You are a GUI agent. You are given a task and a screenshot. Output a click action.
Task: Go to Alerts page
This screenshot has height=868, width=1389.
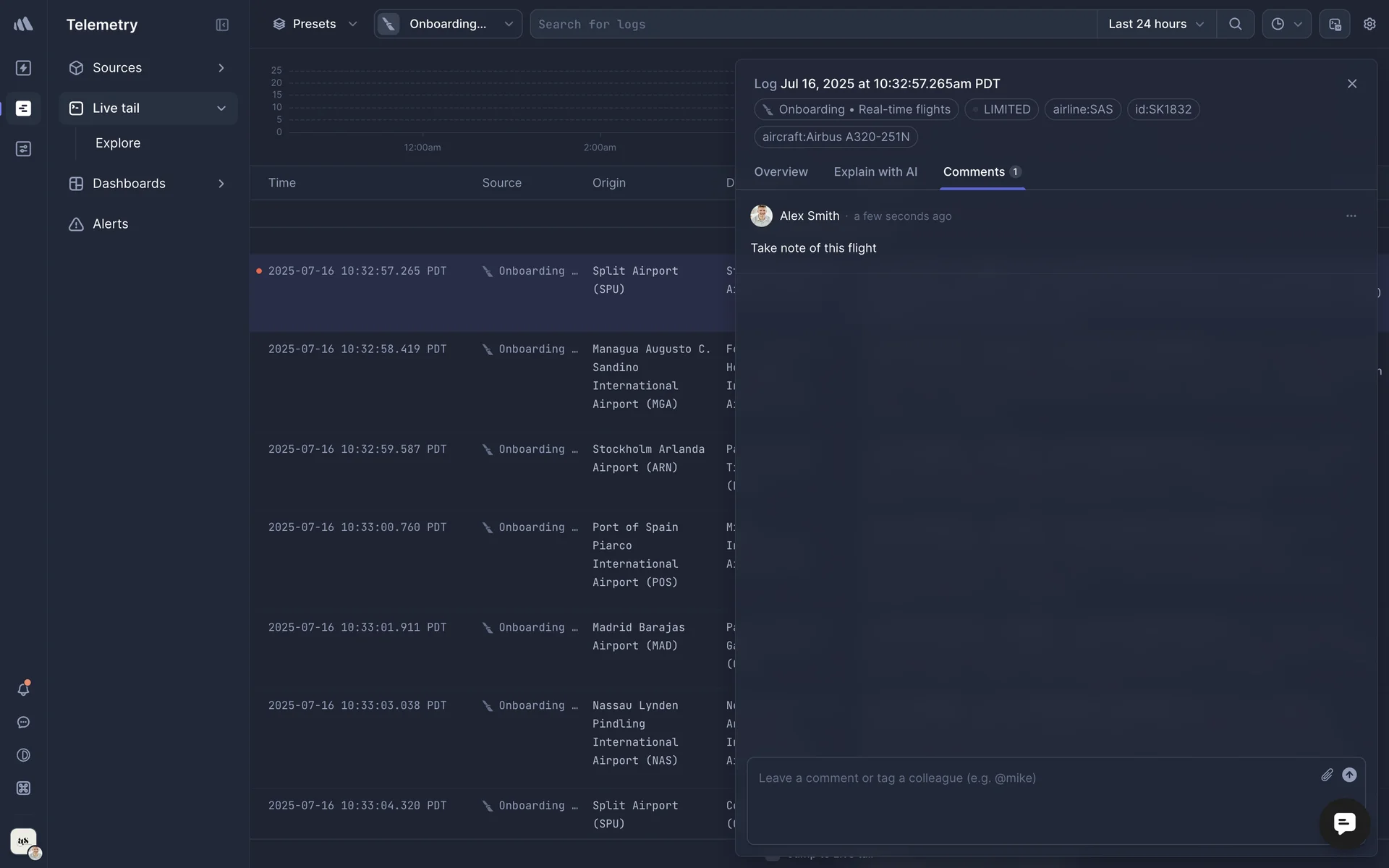pos(110,224)
